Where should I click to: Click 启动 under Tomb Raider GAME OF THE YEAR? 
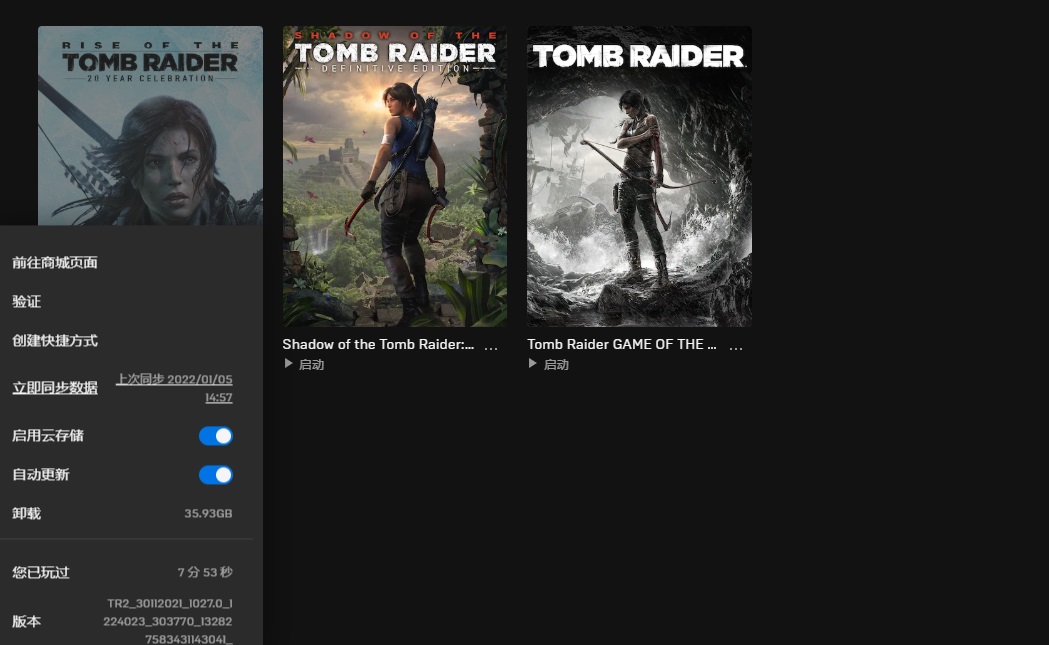point(556,365)
